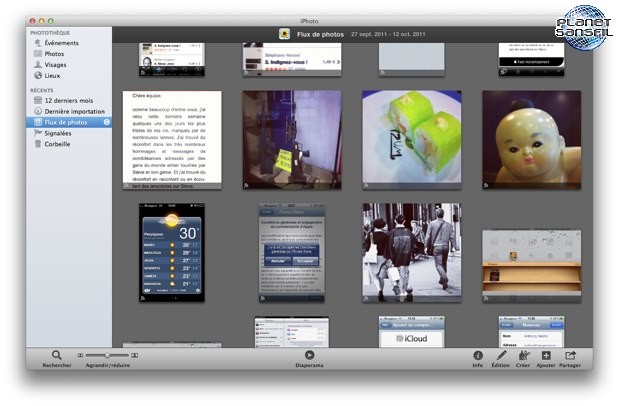The image size is (619, 406).
Task: Select the green sushi roll photo
Action: 412,140
